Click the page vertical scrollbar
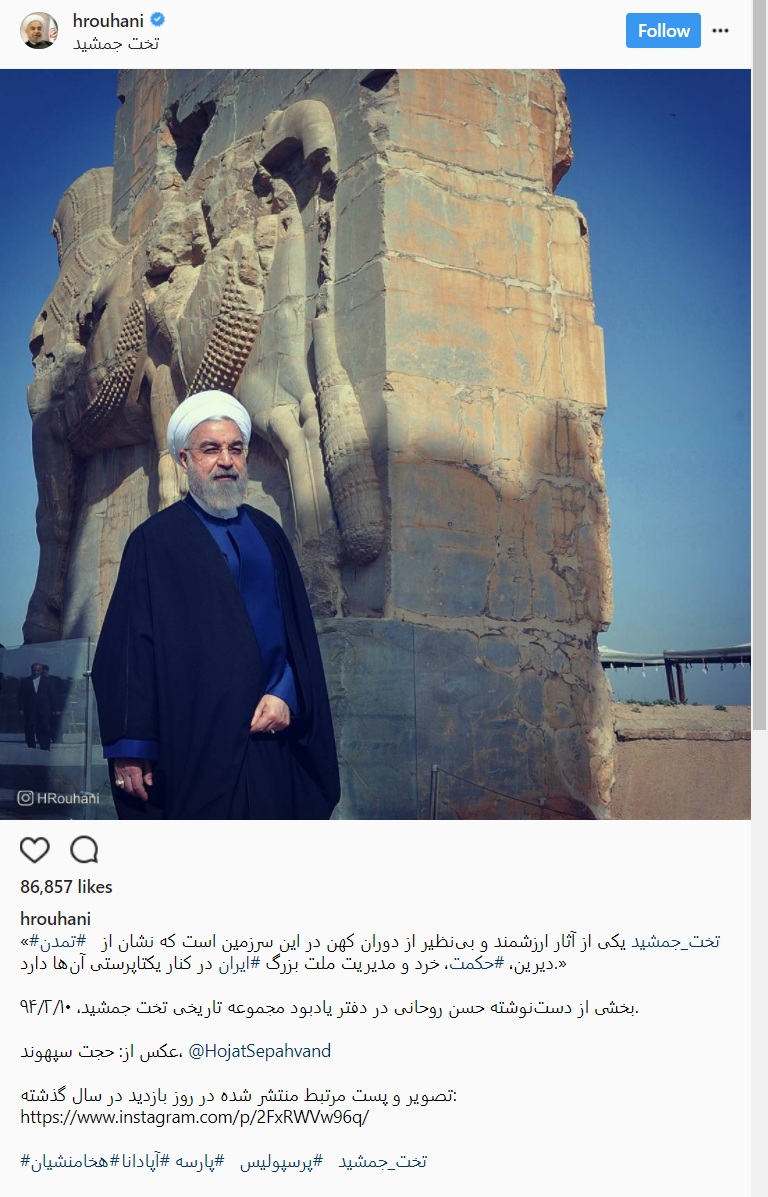The height and width of the screenshot is (1197, 768). pos(760,366)
